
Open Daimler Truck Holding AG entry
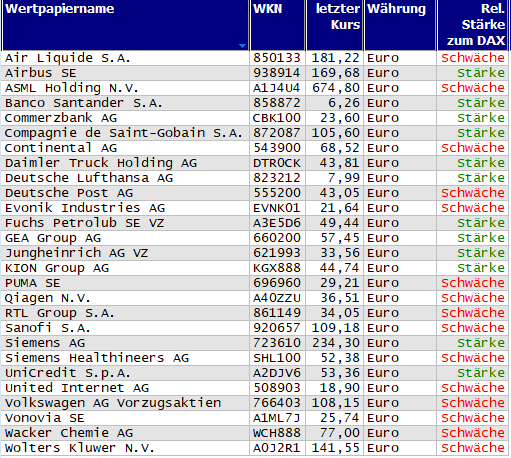click(x=101, y=163)
